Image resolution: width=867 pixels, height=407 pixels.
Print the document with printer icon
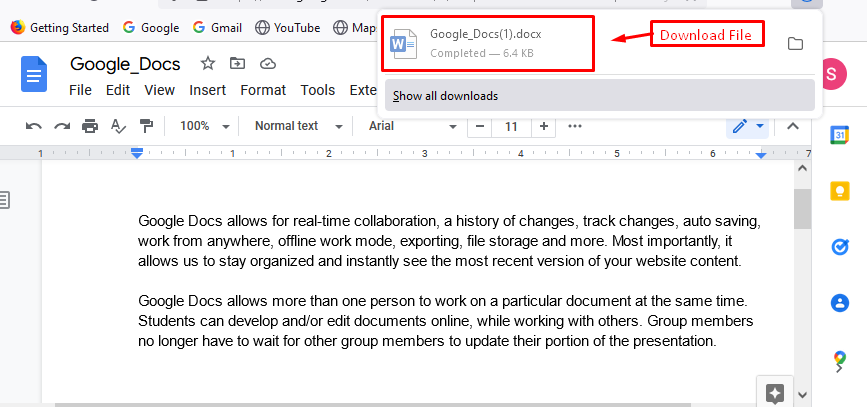click(x=90, y=127)
